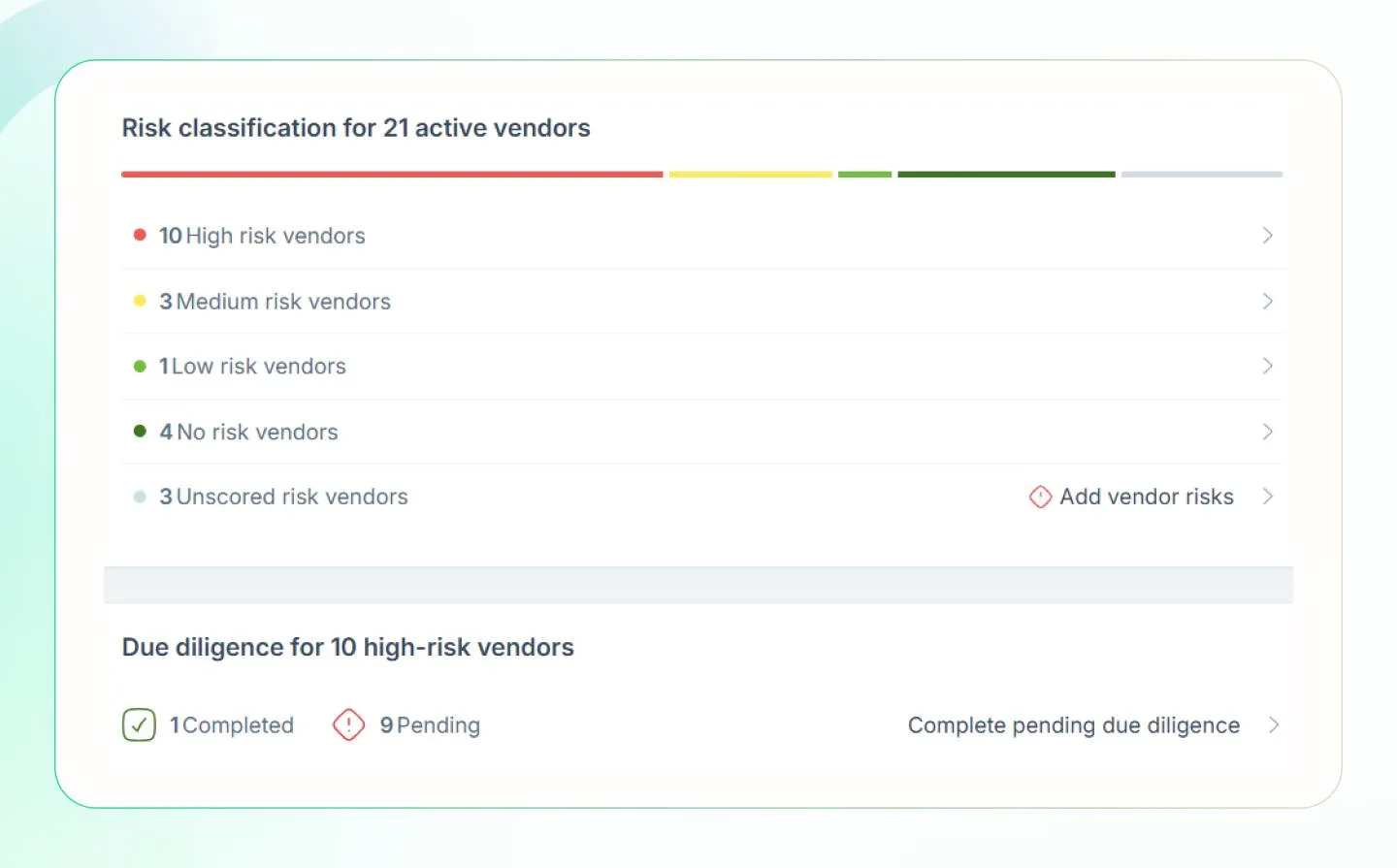Click the yellow dot beside Medium risk vendors
The height and width of the screenshot is (868, 1397).
point(141,301)
